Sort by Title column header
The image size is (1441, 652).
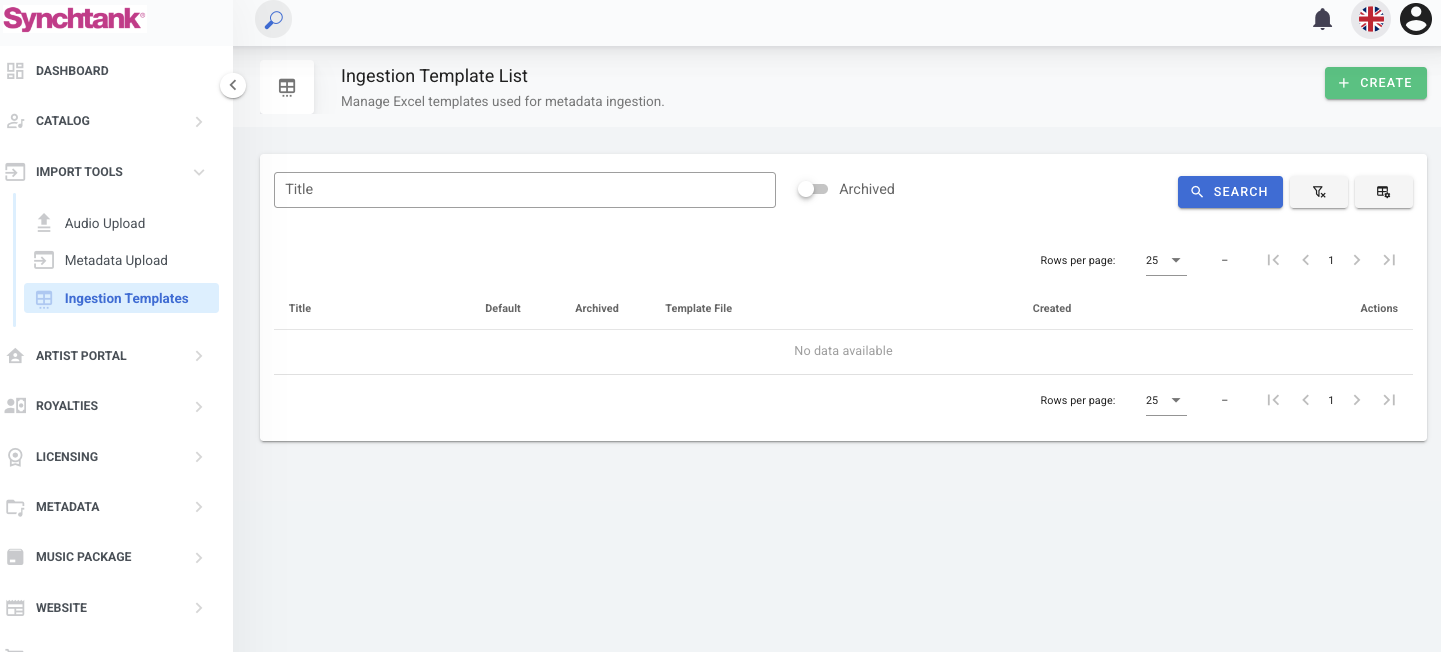click(x=300, y=308)
